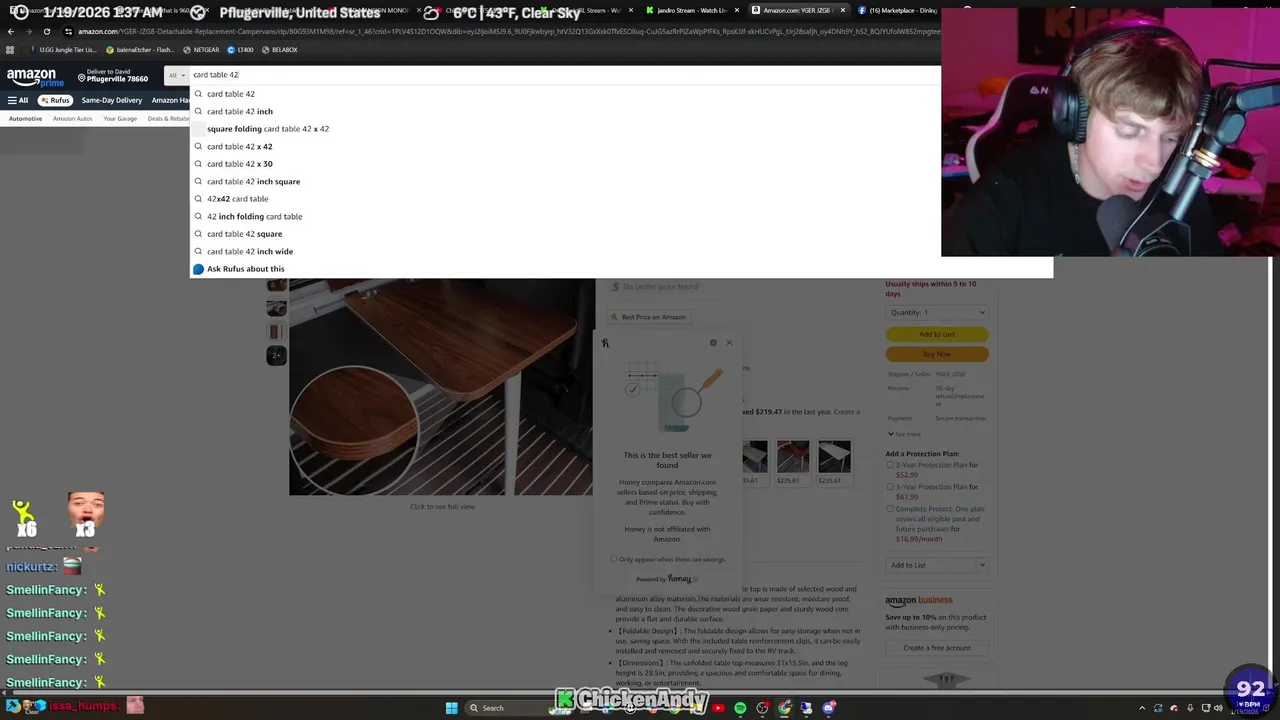Reload the page with the browser refresh button

click(46, 31)
